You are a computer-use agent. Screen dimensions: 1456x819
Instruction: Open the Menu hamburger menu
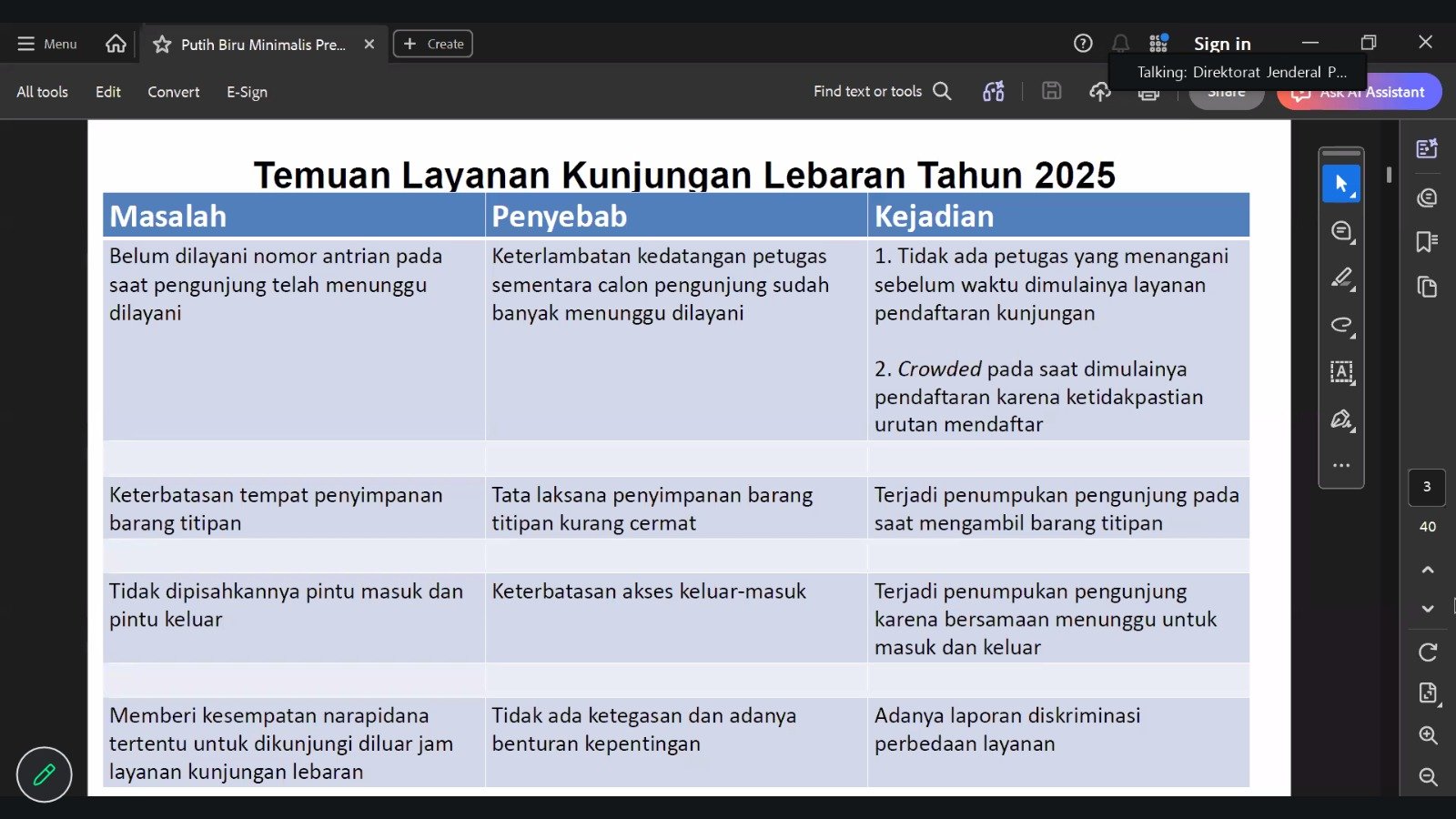[x=47, y=44]
